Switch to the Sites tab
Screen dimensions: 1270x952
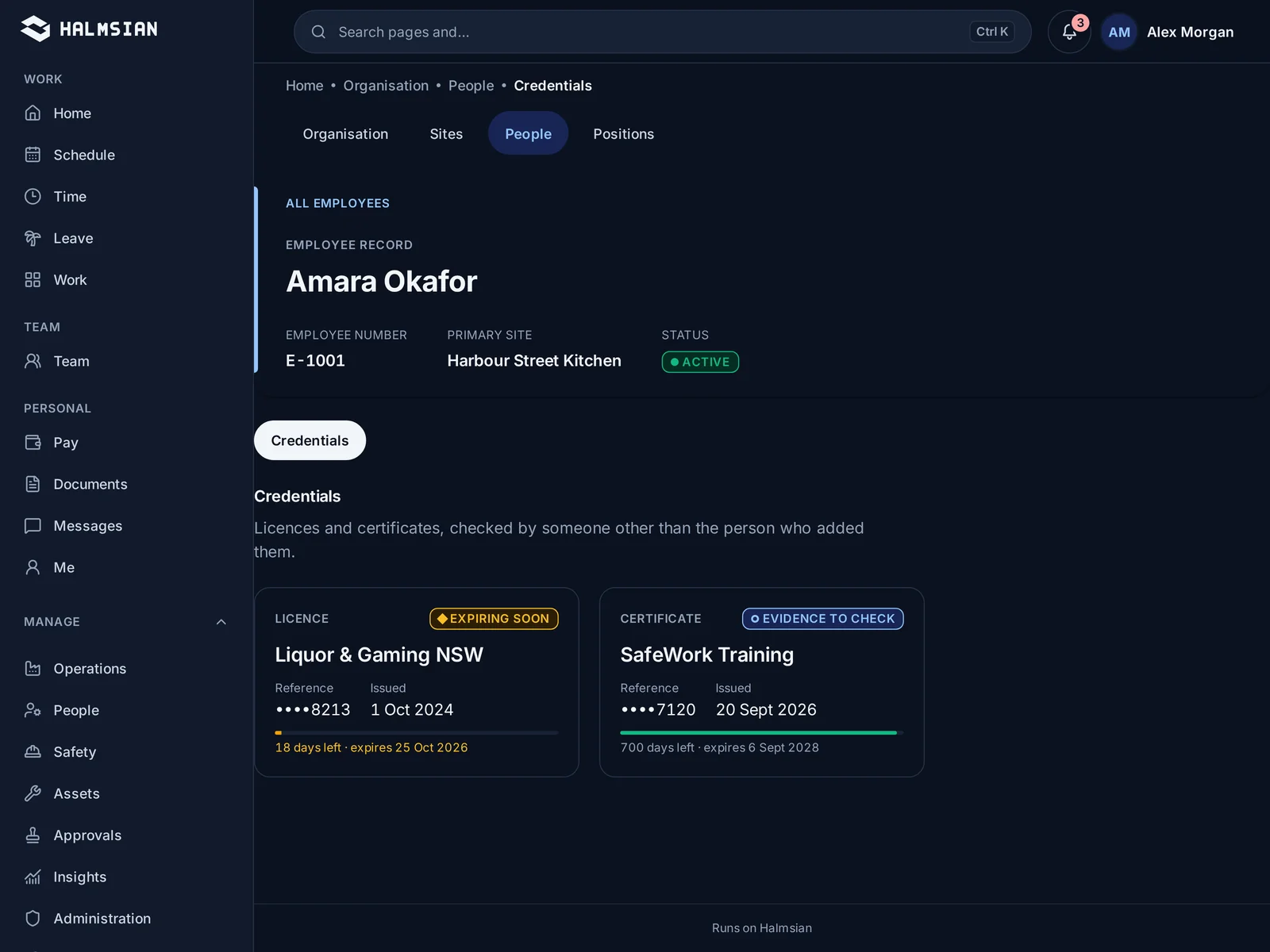(446, 134)
